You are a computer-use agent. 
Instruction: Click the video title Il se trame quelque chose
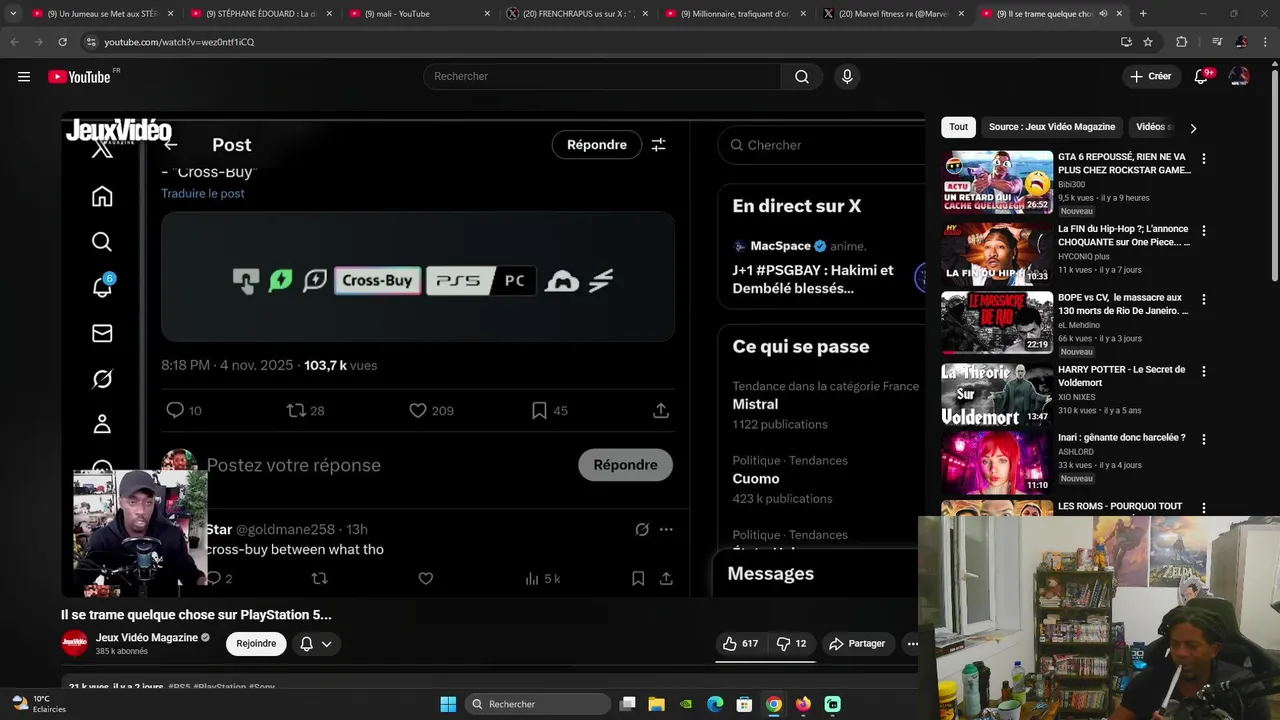pos(196,615)
